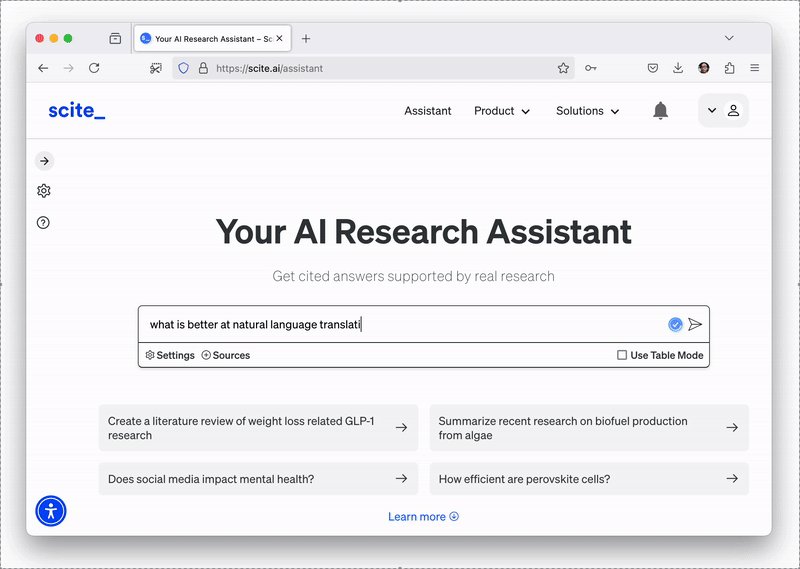
Task: Expand the Product dropdown menu
Action: pyautogui.click(x=502, y=111)
